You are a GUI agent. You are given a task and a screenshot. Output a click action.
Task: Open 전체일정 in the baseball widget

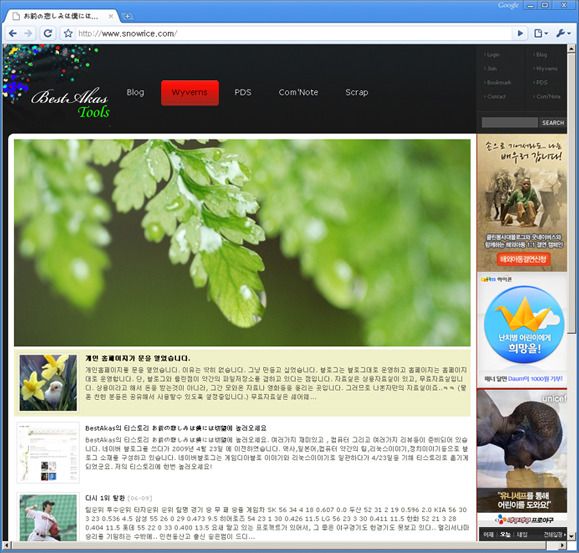[x=554, y=534]
